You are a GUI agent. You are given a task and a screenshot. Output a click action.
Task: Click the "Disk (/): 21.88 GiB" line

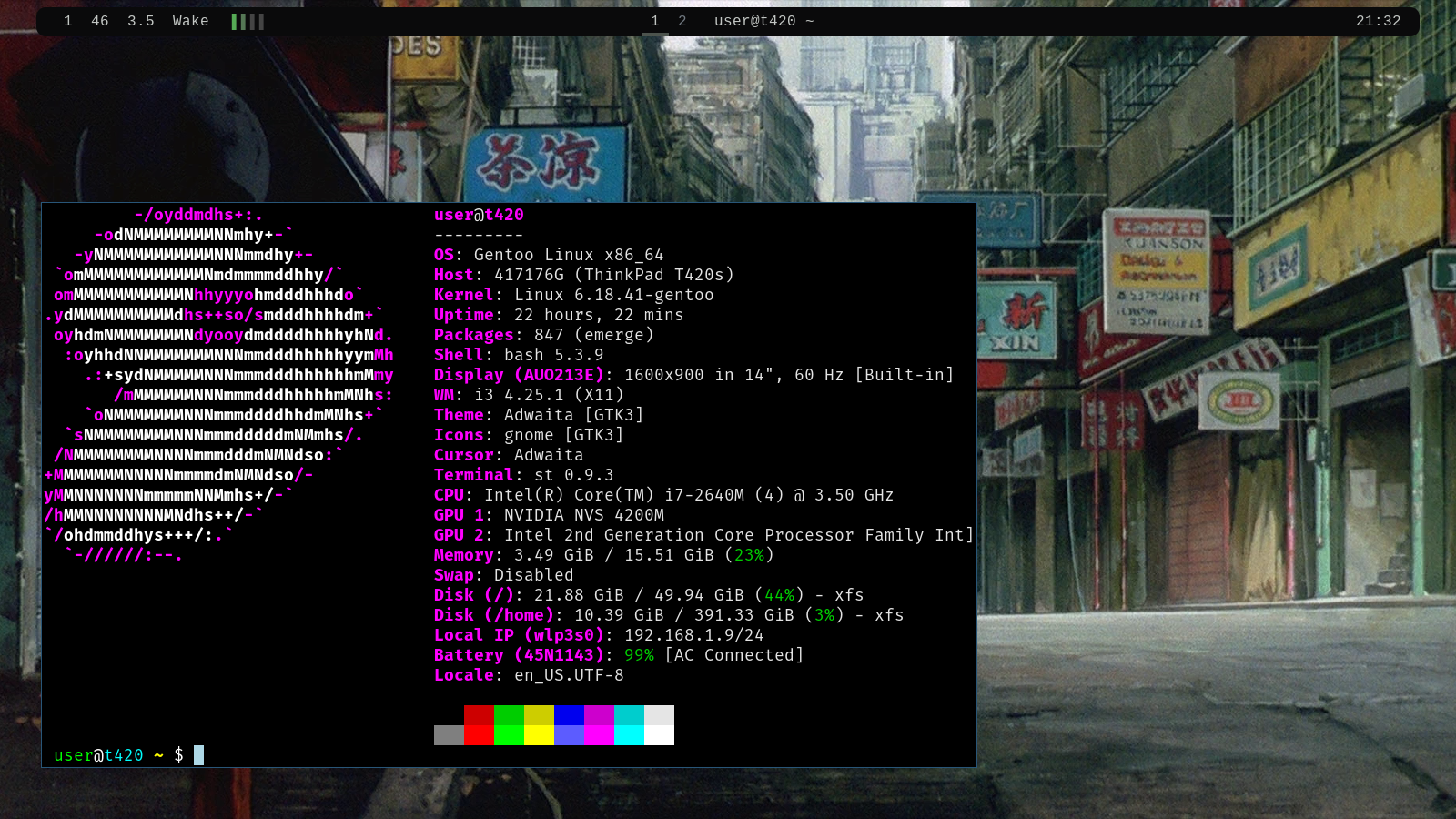(649, 595)
